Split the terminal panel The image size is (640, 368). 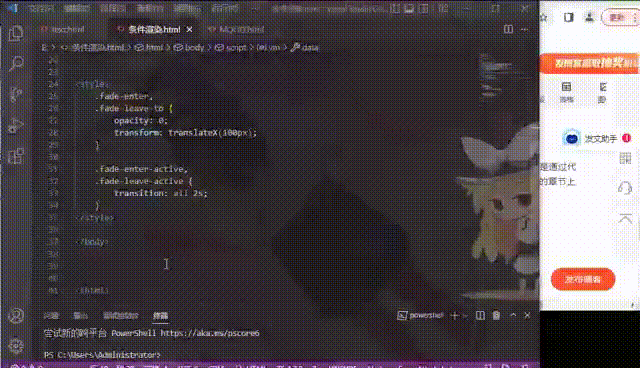(480, 315)
